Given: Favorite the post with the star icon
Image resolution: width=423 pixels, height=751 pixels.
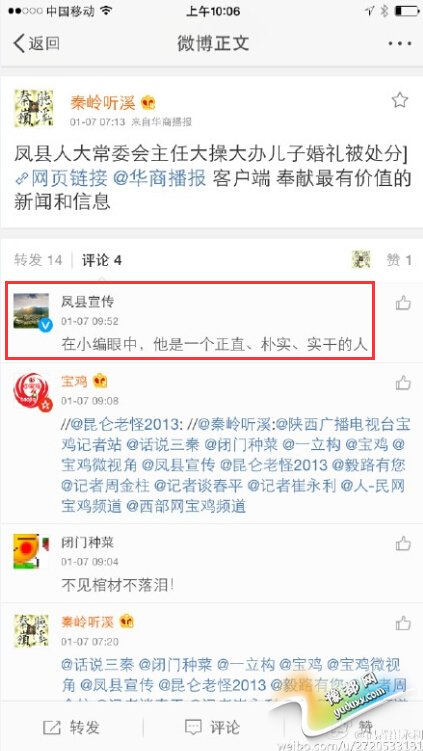Looking at the screenshot, I should [x=400, y=101].
